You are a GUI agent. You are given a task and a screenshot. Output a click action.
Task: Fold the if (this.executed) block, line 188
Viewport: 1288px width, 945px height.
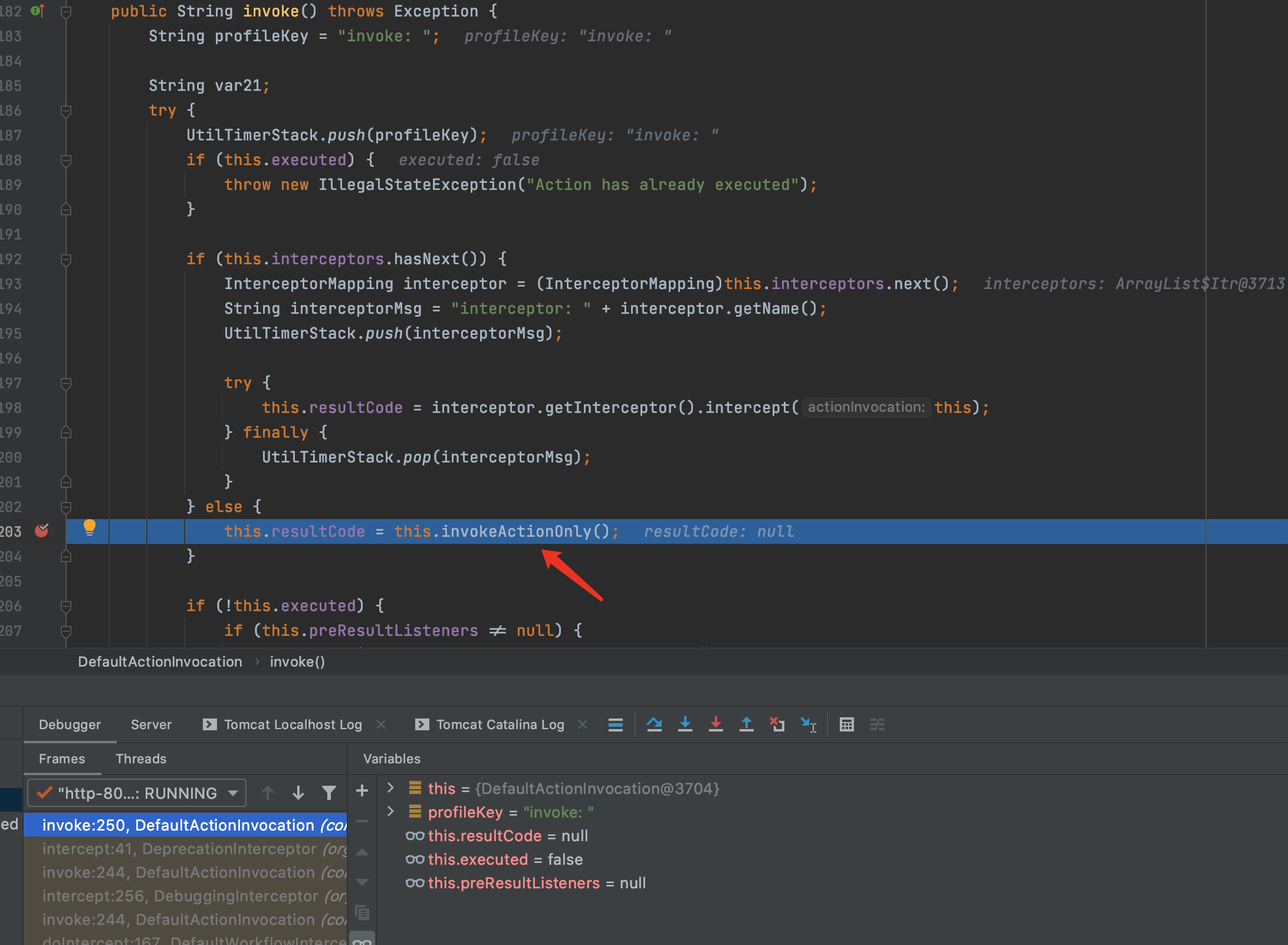[66, 160]
